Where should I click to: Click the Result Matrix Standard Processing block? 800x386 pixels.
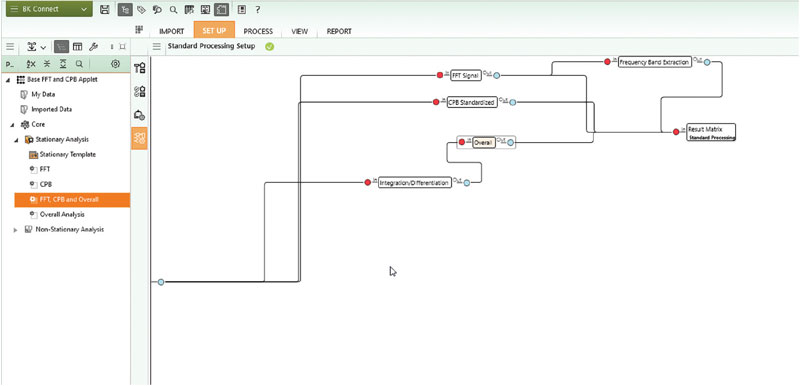click(x=711, y=132)
